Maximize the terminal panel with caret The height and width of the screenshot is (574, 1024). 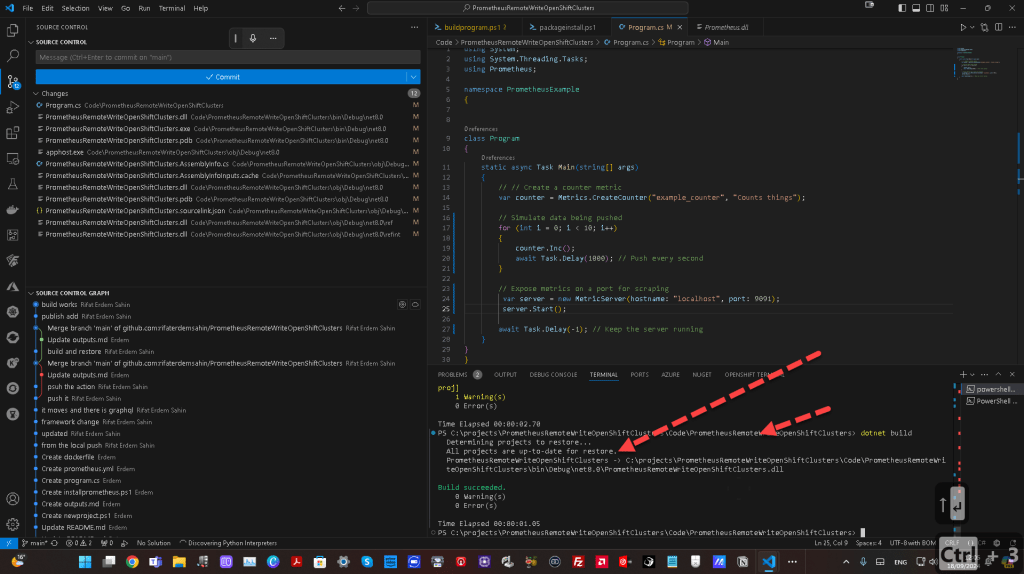click(998, 375)
